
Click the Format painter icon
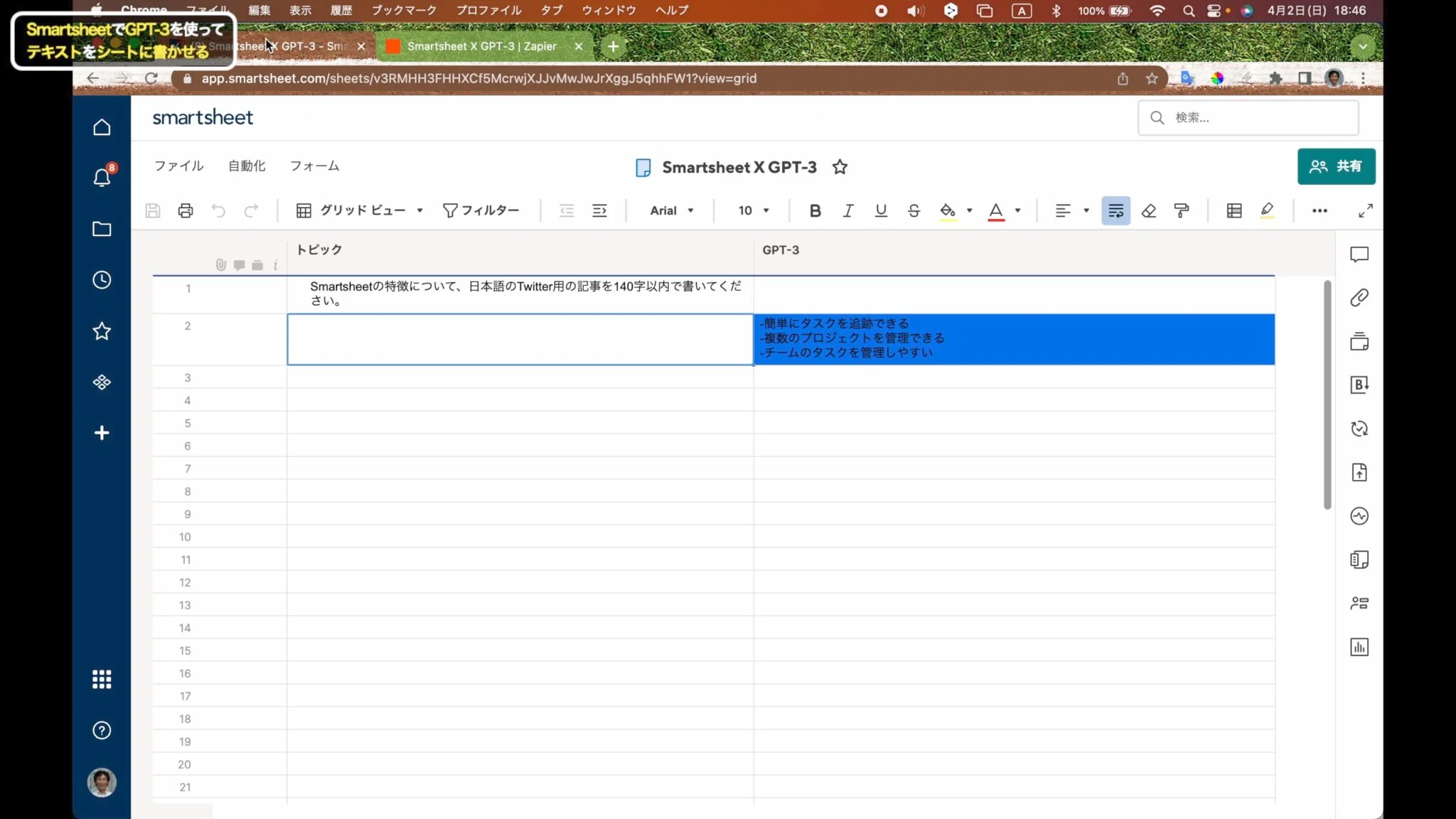point(1182,210)
